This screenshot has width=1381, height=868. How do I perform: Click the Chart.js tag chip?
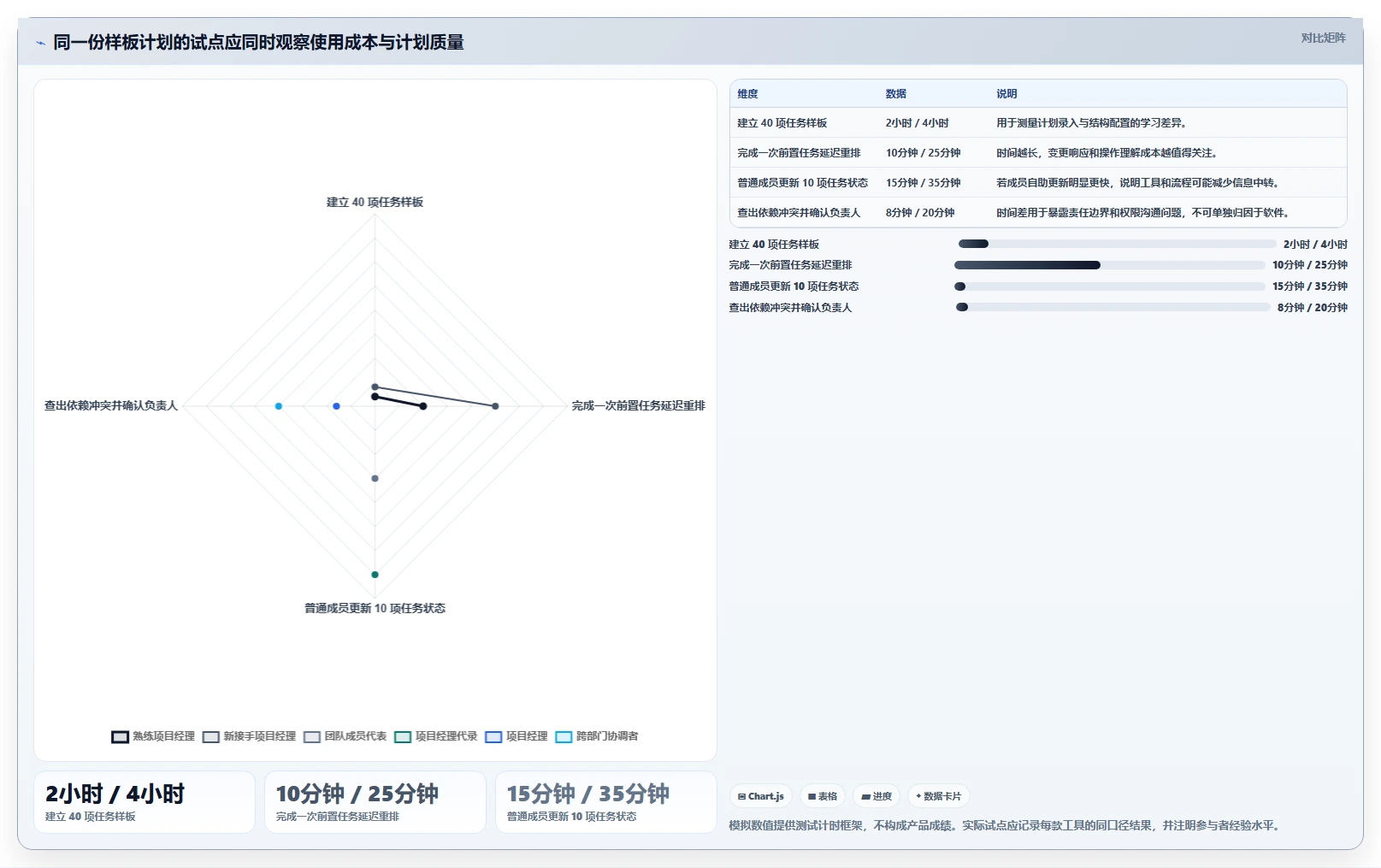tap(761, 796)
